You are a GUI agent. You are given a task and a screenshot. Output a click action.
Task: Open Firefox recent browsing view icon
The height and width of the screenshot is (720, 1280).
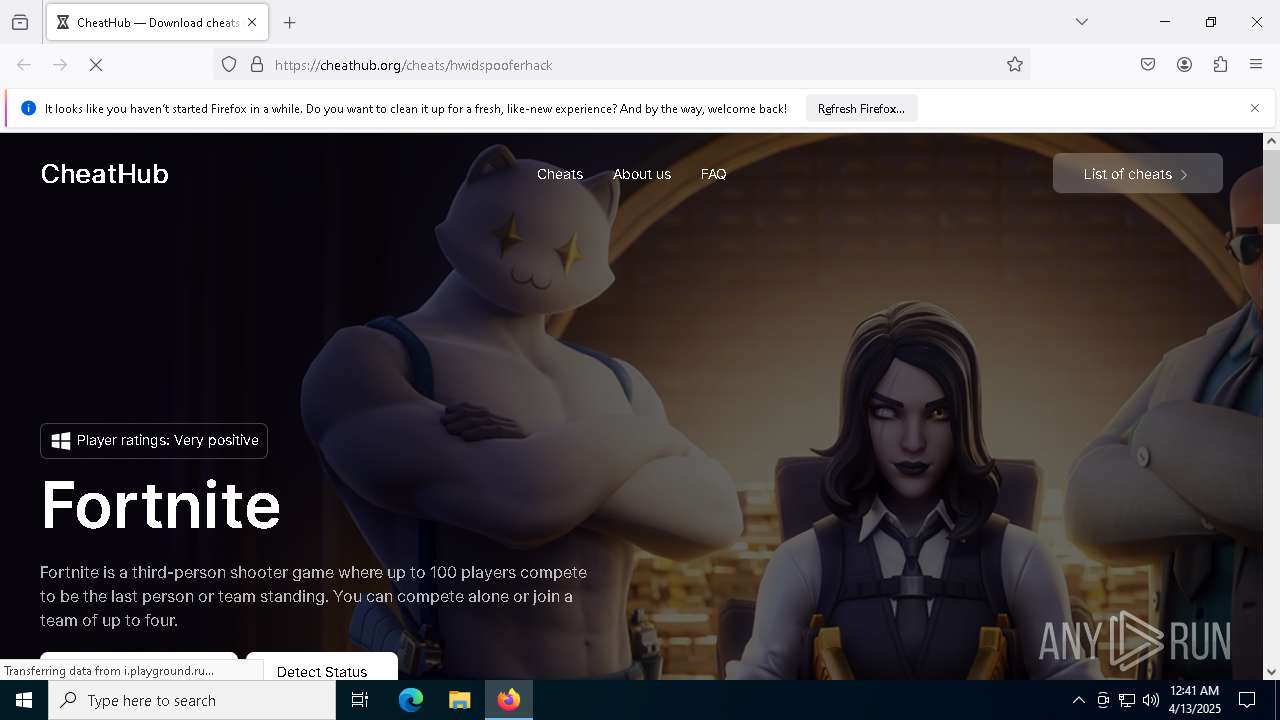tap(20, 22)
